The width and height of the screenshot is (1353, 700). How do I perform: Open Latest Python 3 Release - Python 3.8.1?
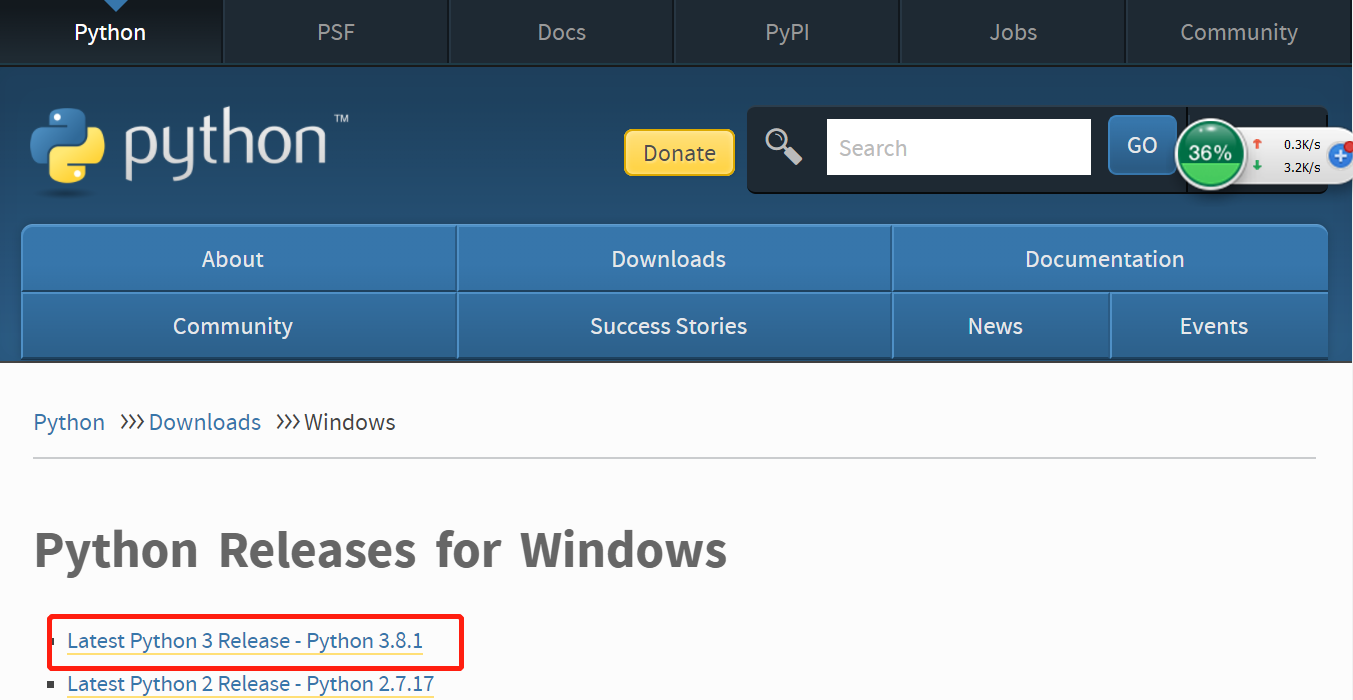245,641
